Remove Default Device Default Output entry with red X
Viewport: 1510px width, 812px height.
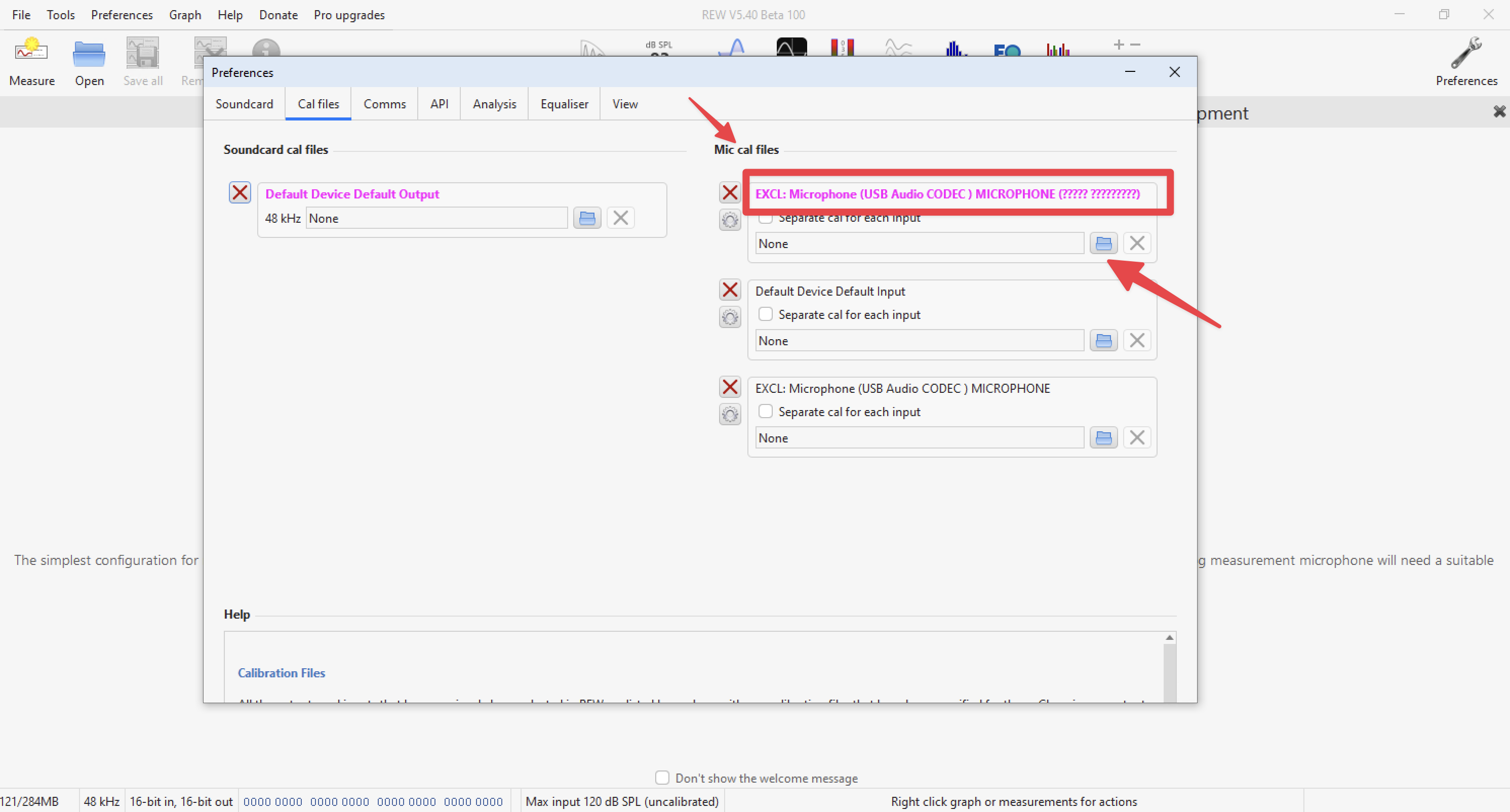pos(240,193)
